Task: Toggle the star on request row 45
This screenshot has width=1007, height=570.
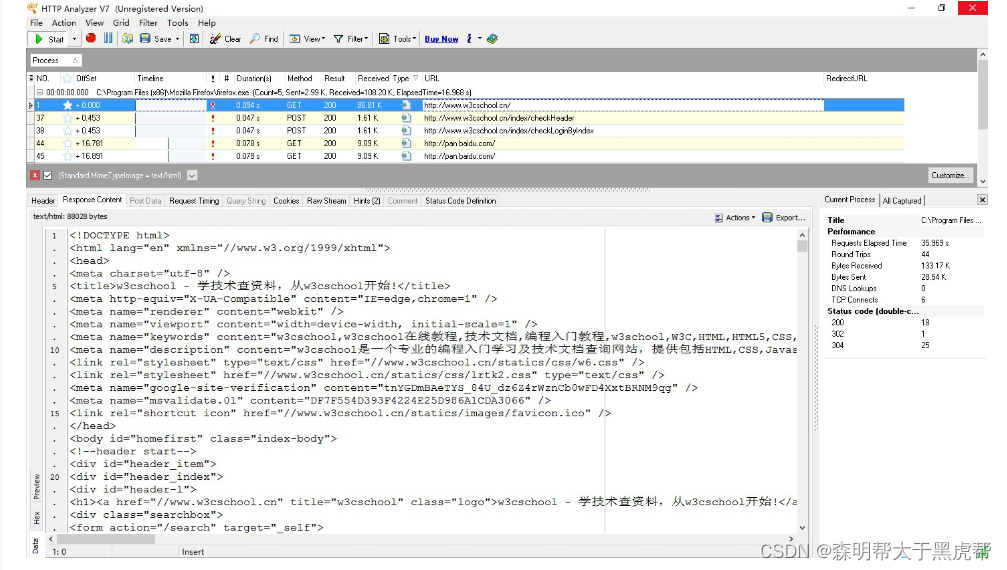Action: [x=67, y=156]
